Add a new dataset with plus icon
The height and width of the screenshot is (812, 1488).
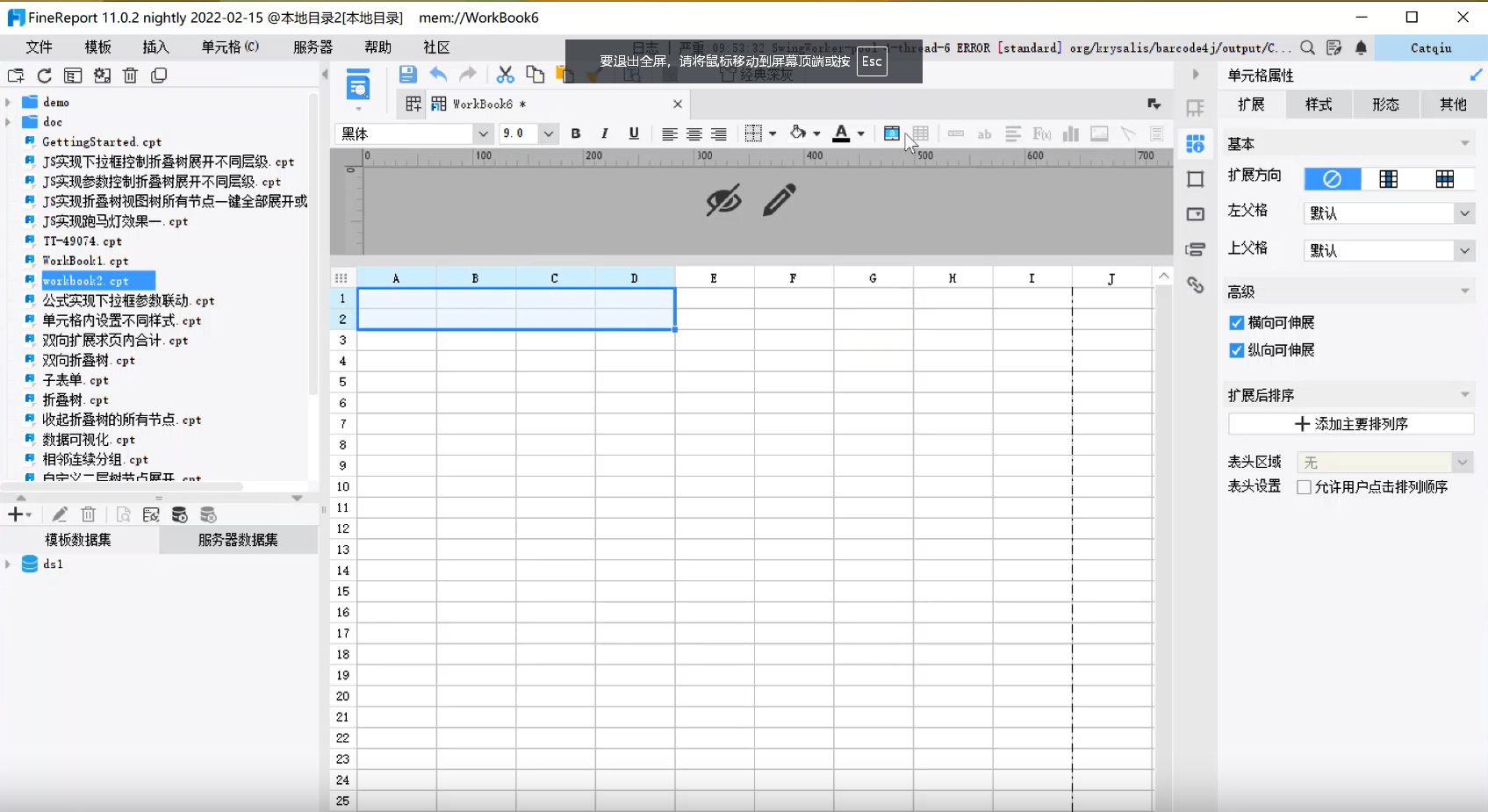(x=18, y=514)
